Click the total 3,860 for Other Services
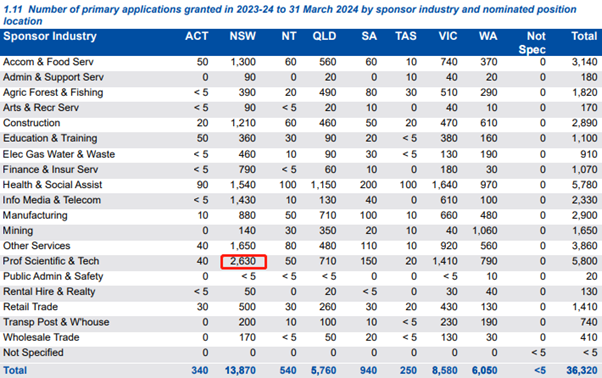Viewport: 602px width, 378px height. click(584, 246)
